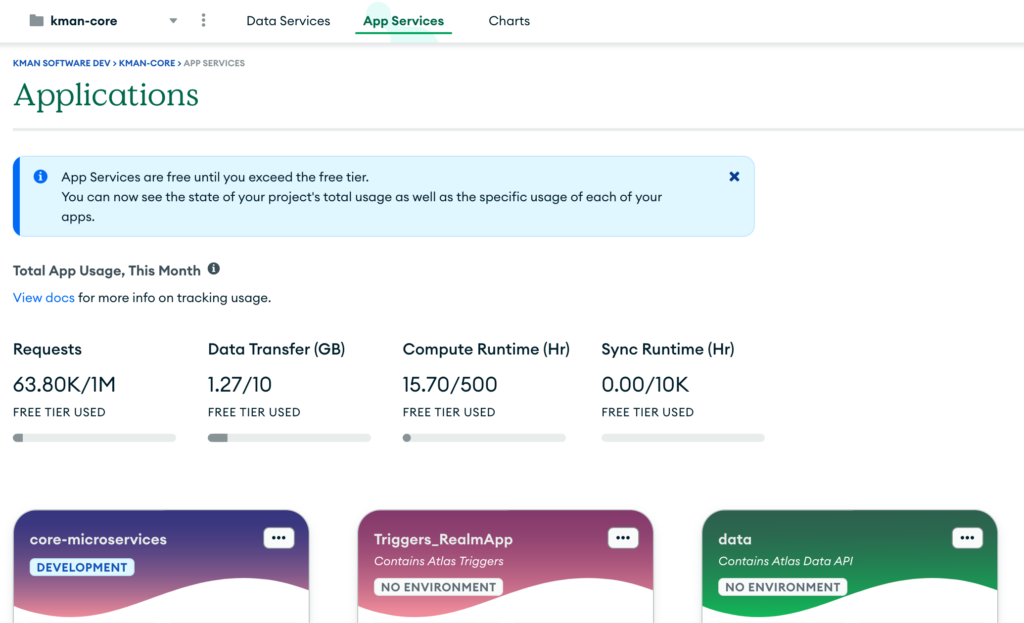Screen dimensions: 1024x623
Task: Click the Compute Runtime usage progress bar
Action: point(484,438)
